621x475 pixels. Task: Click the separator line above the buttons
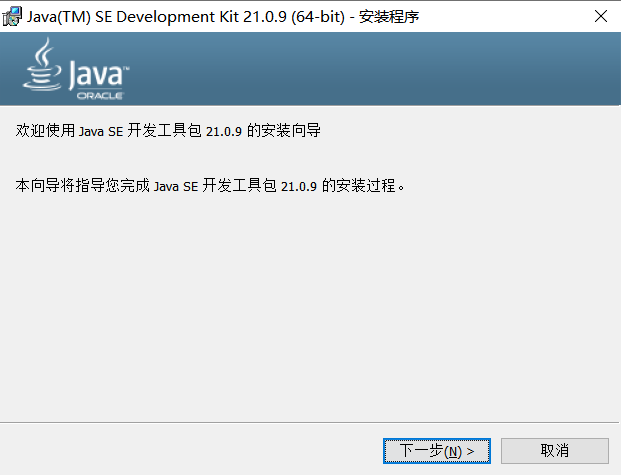309,423
